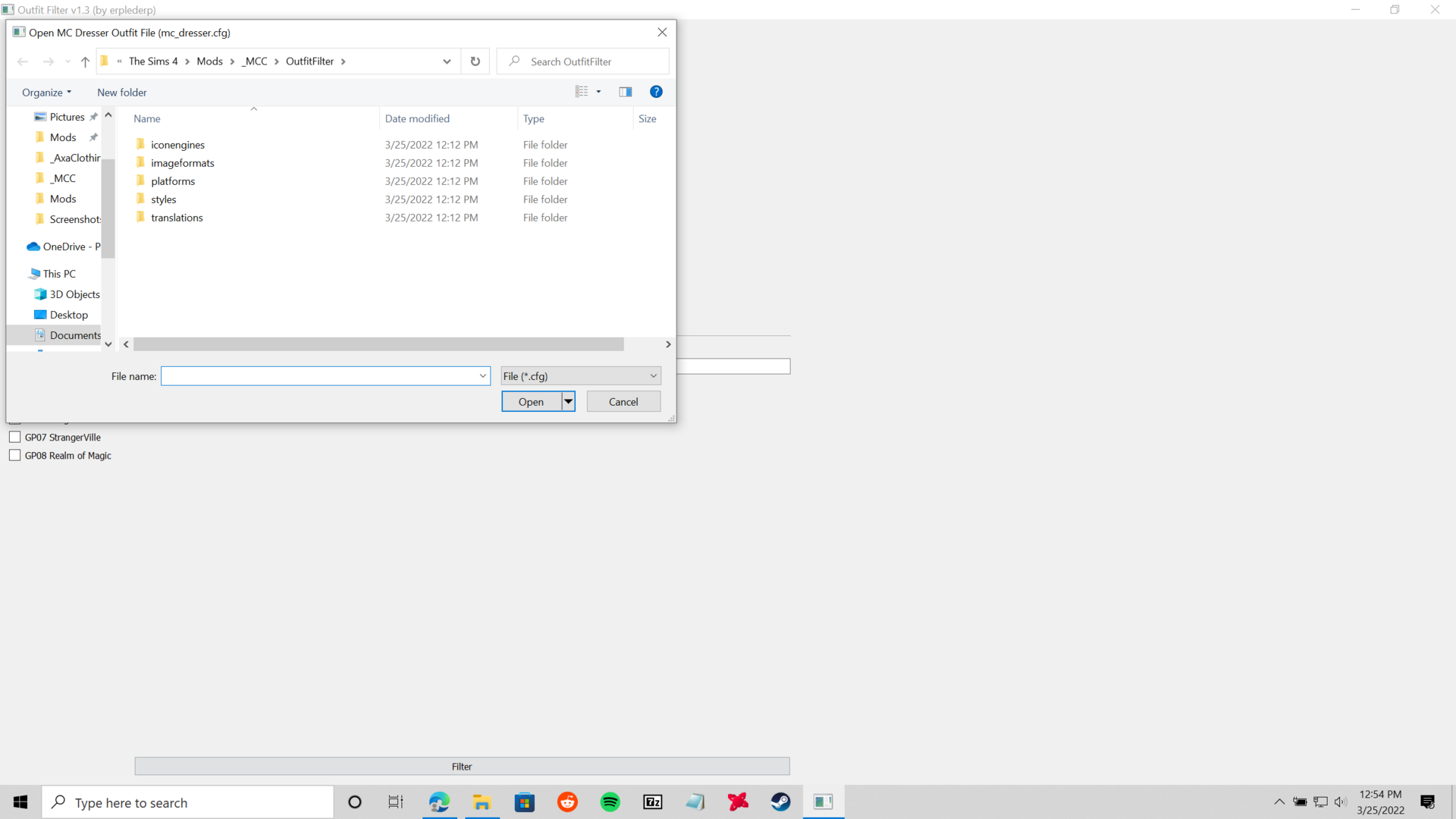Expand the Open button split arrow
Screen dimensions: 1456x819
click(568, 401)
